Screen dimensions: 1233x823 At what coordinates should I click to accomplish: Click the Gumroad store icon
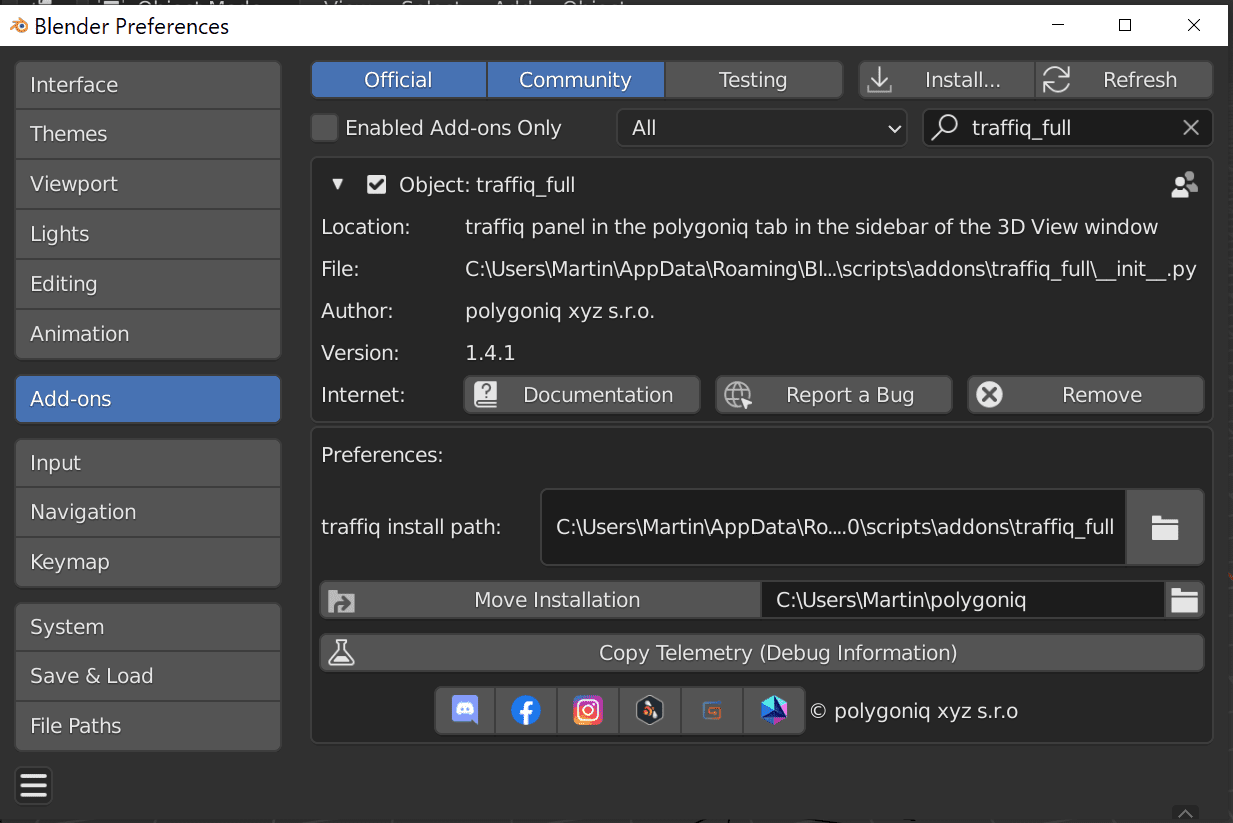click(x=712, y=710)
